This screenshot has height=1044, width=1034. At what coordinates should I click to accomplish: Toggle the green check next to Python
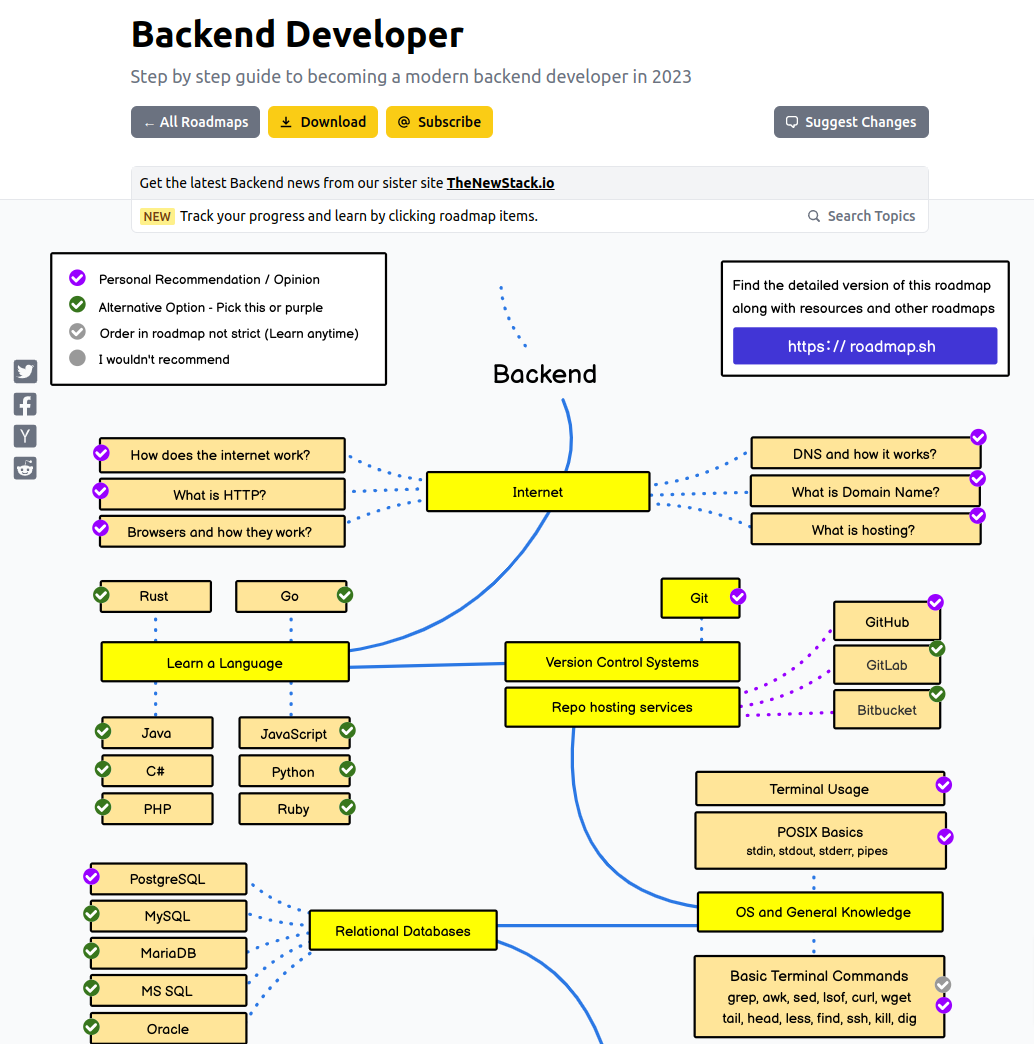(347, 770)
